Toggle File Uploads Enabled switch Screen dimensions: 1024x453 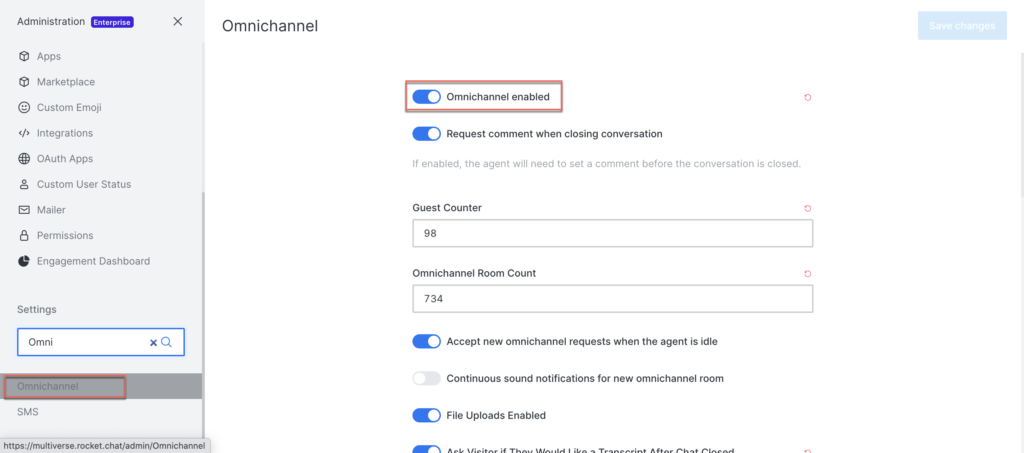[426, 415]
